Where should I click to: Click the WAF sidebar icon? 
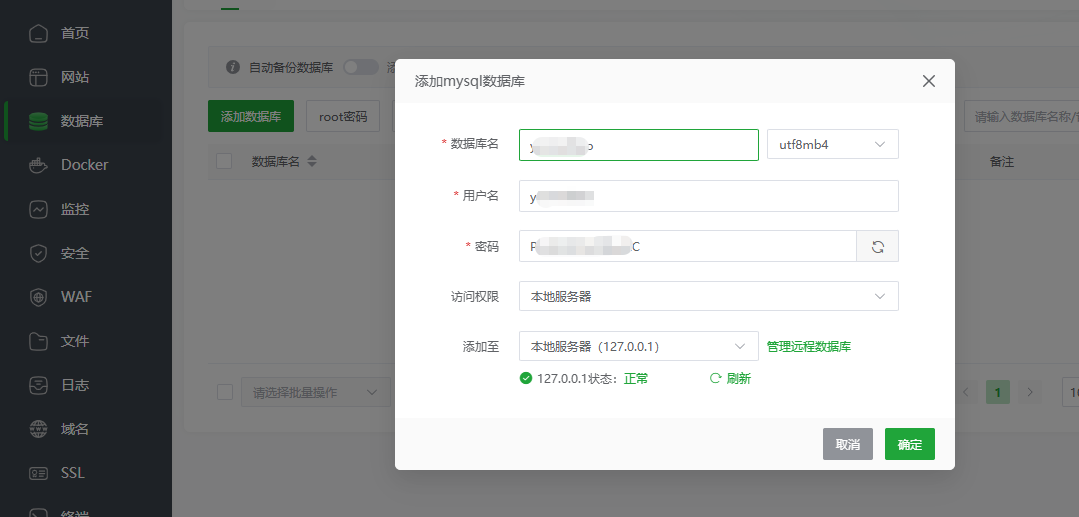click(39, 297)
